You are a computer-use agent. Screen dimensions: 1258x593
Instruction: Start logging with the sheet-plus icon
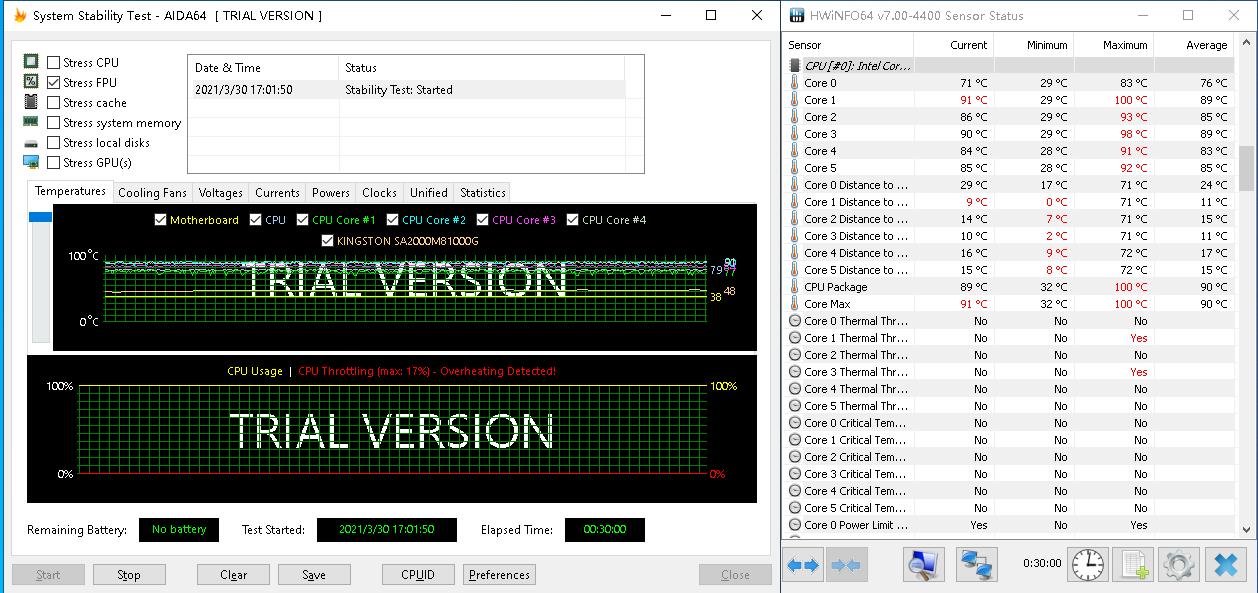[1133, 565]
